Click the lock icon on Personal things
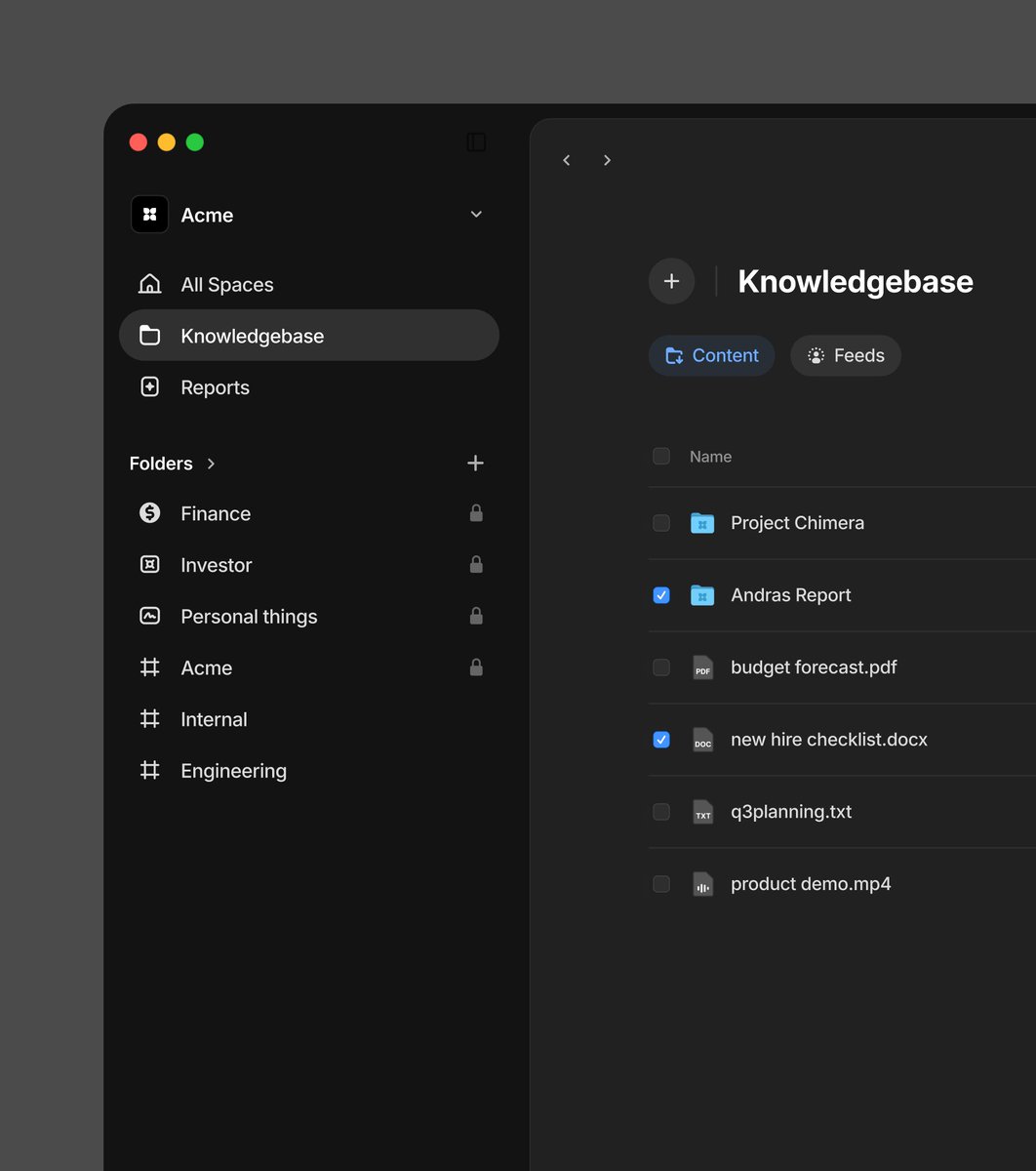This screenshot has width=1036, height=1171. click(x=476, y=616)
